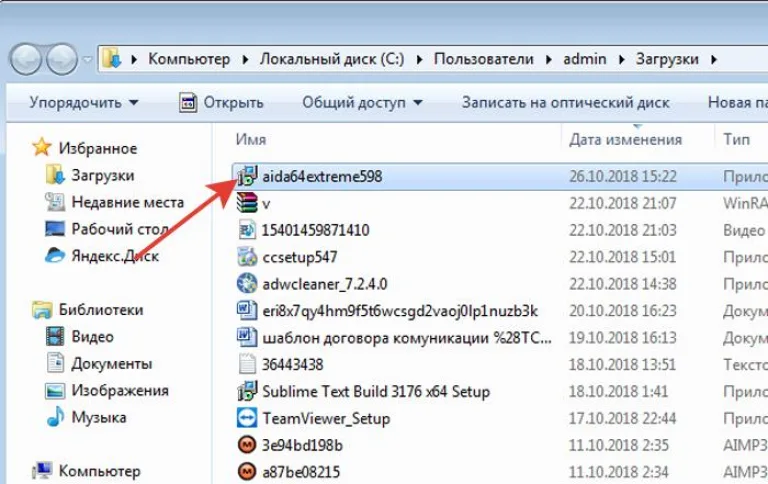The height and width of the screenshot is (484, 768).
Task: Select the file name aida64extreme598
Action: click(322, 176)
